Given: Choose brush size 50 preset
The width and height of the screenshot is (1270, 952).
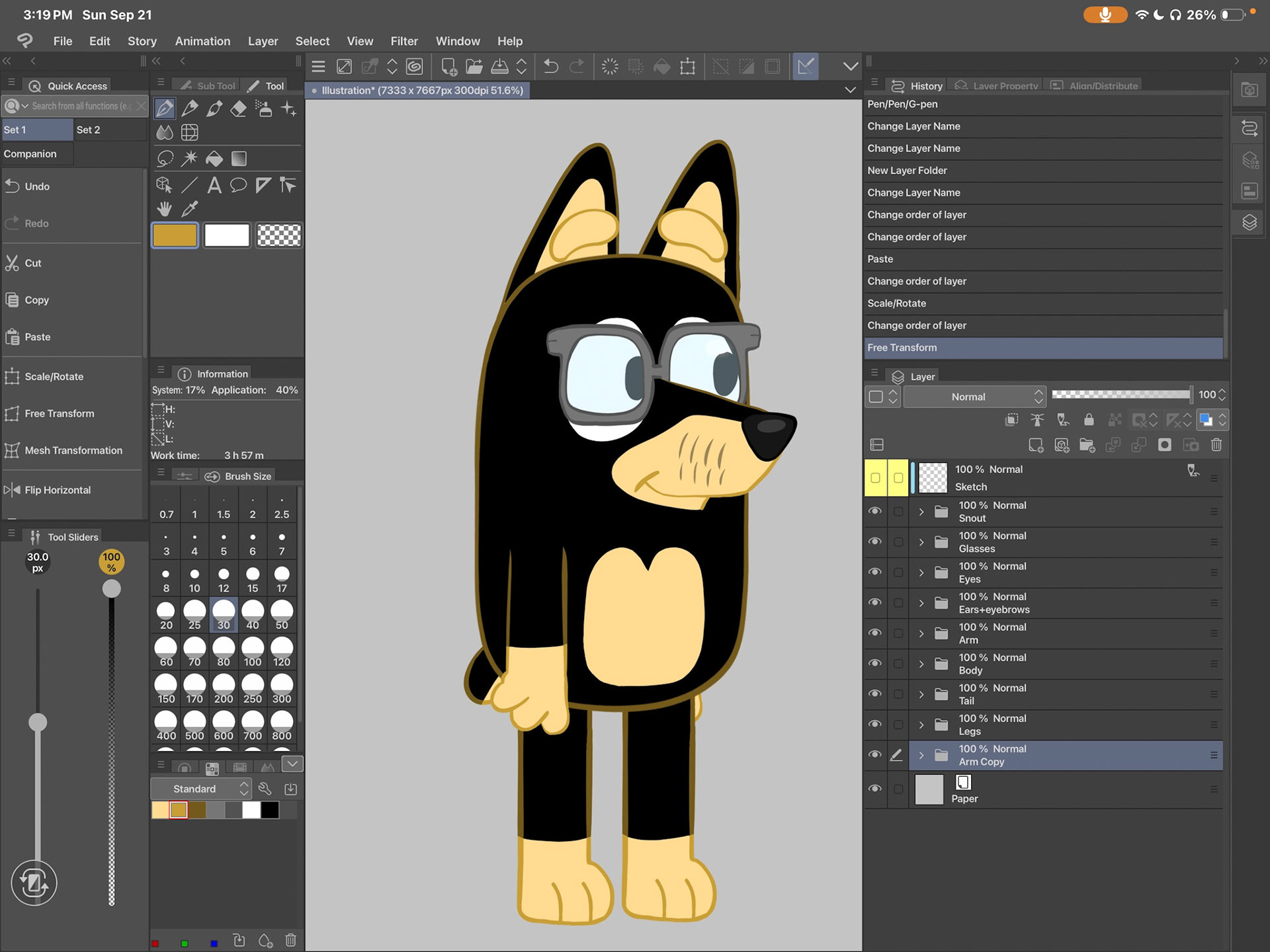Looking at the screenshot, I should (282, 615).
